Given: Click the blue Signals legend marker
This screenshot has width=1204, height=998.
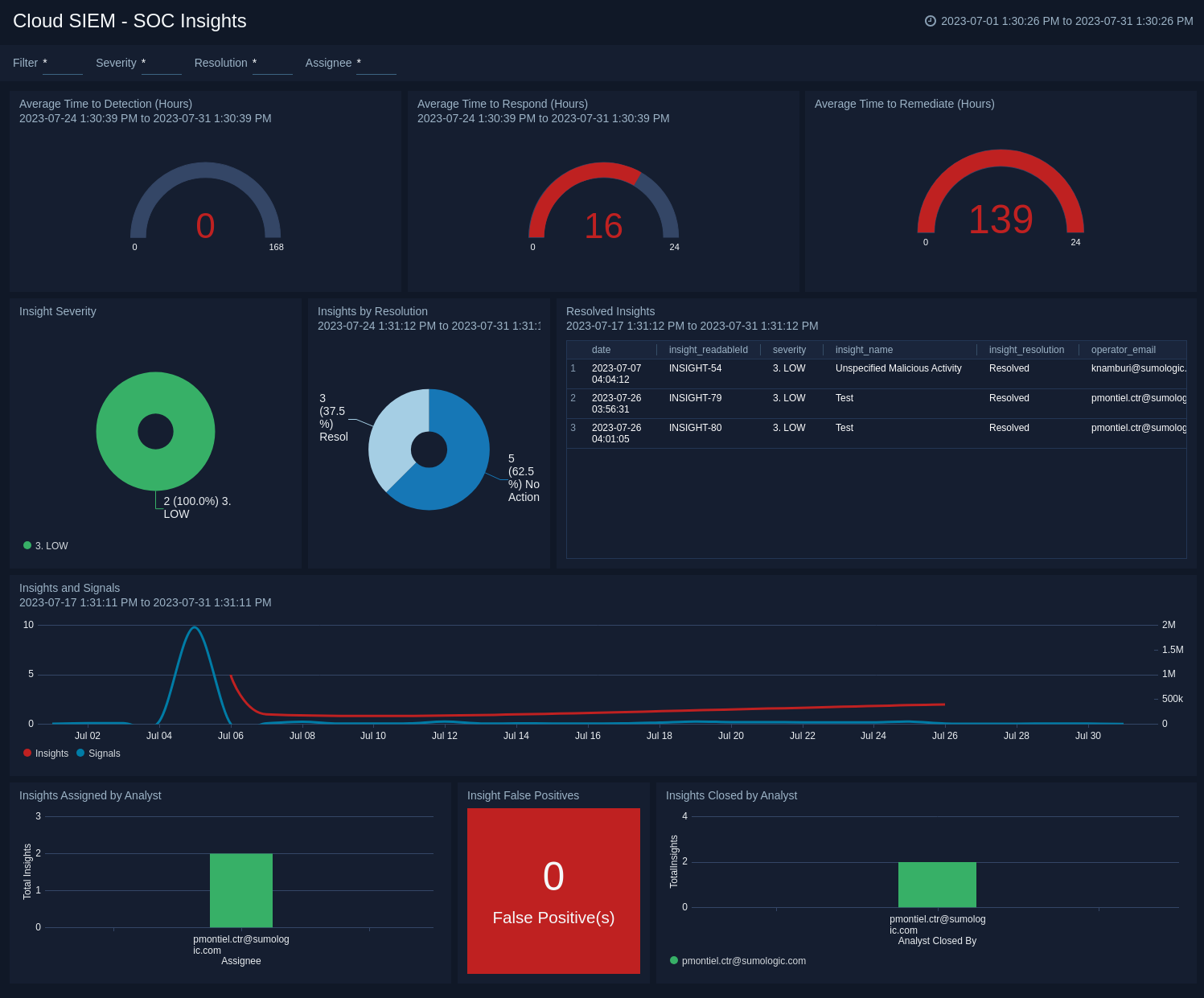Looking at the screenshot, I should tap(80, 754).
